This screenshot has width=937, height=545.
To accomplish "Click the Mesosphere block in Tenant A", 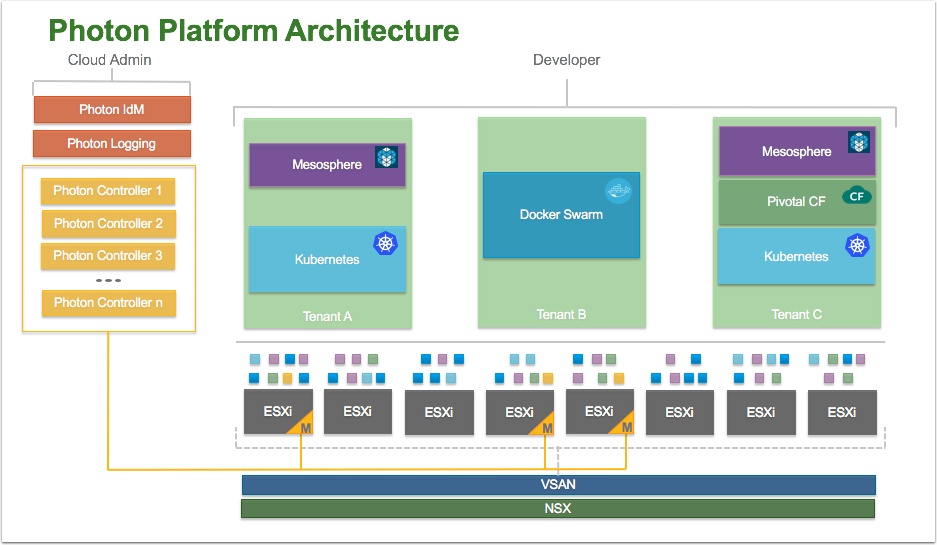I will tap(327, 164).
